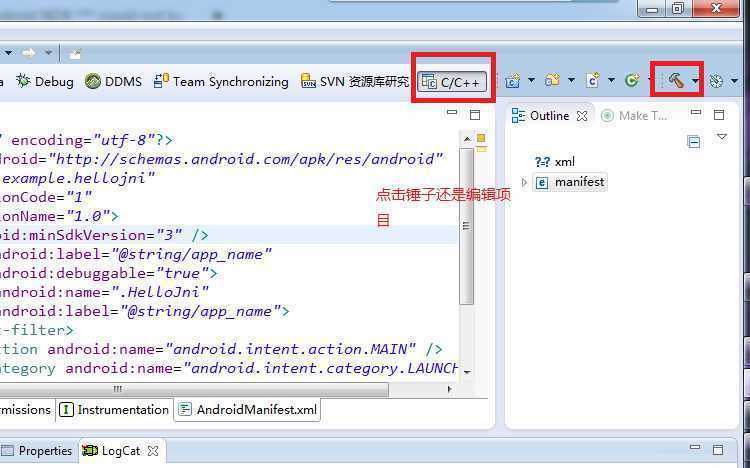Click the editor horizontal scrollbar thumb
This screenshot has height=468, width=750.
(x=193, y=389)
